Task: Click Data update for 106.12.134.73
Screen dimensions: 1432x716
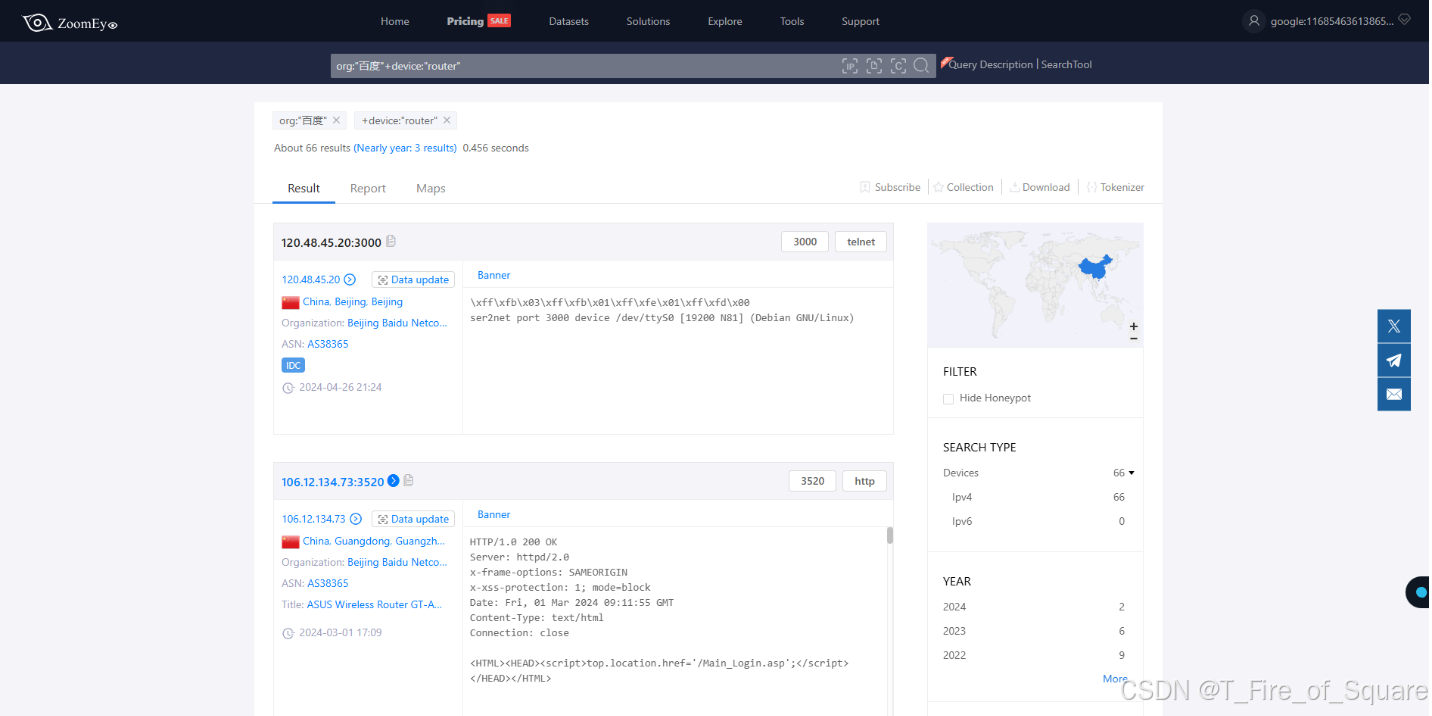Action: [413, 519]
